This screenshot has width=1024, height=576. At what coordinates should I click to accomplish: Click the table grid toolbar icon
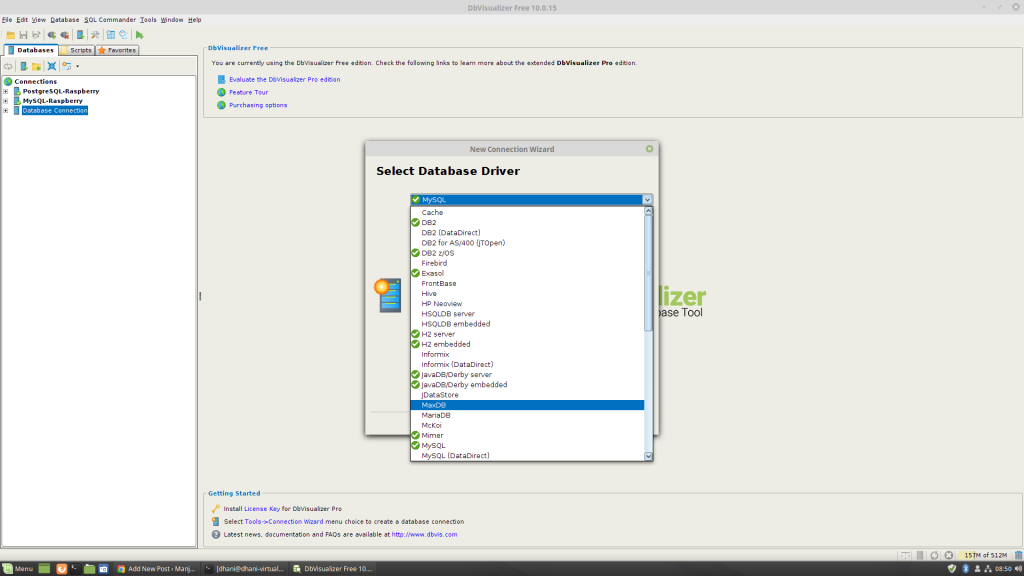[111, 35]
